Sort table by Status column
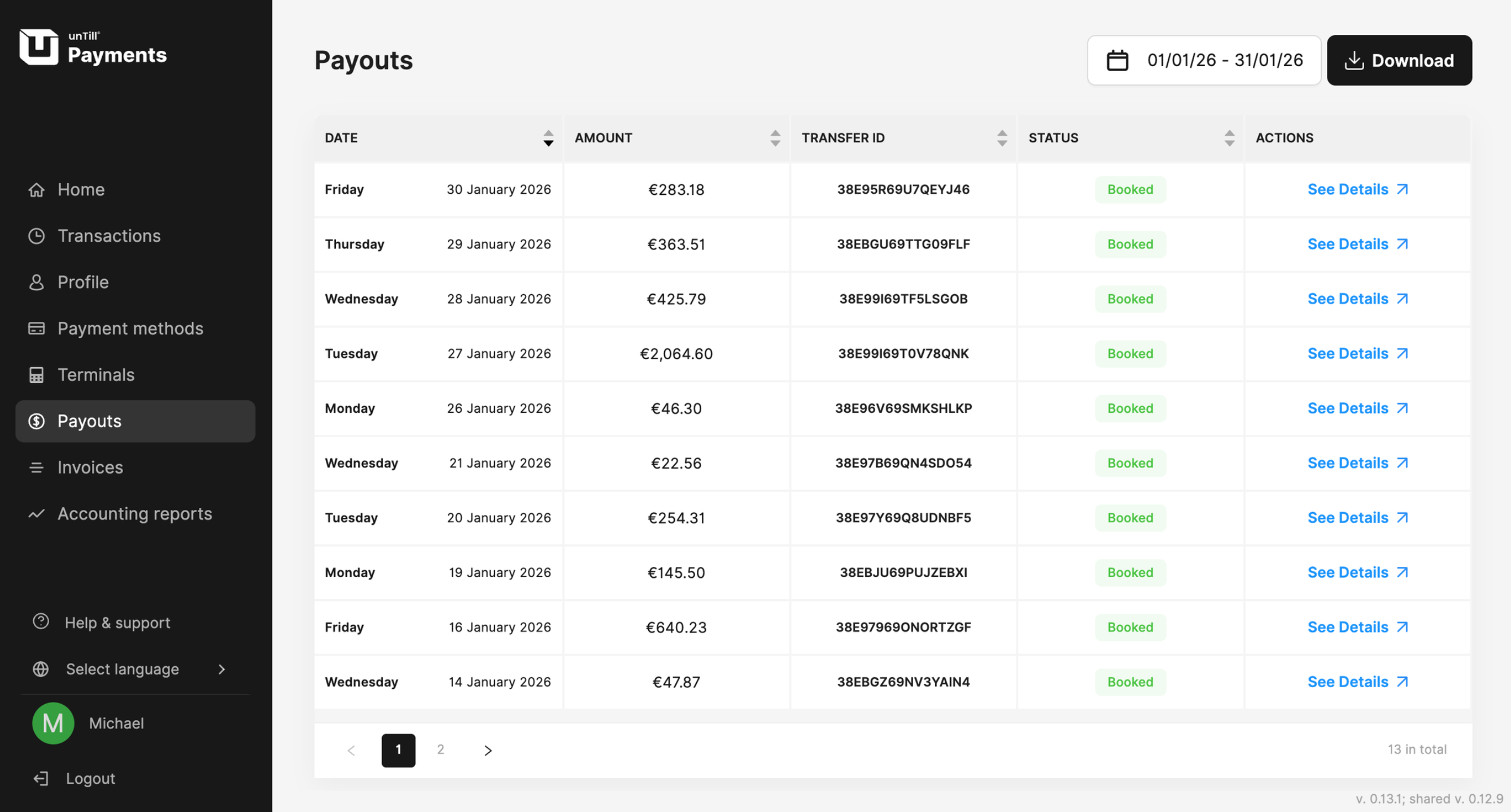The image size is (1511, 812). pos(1229,138)
